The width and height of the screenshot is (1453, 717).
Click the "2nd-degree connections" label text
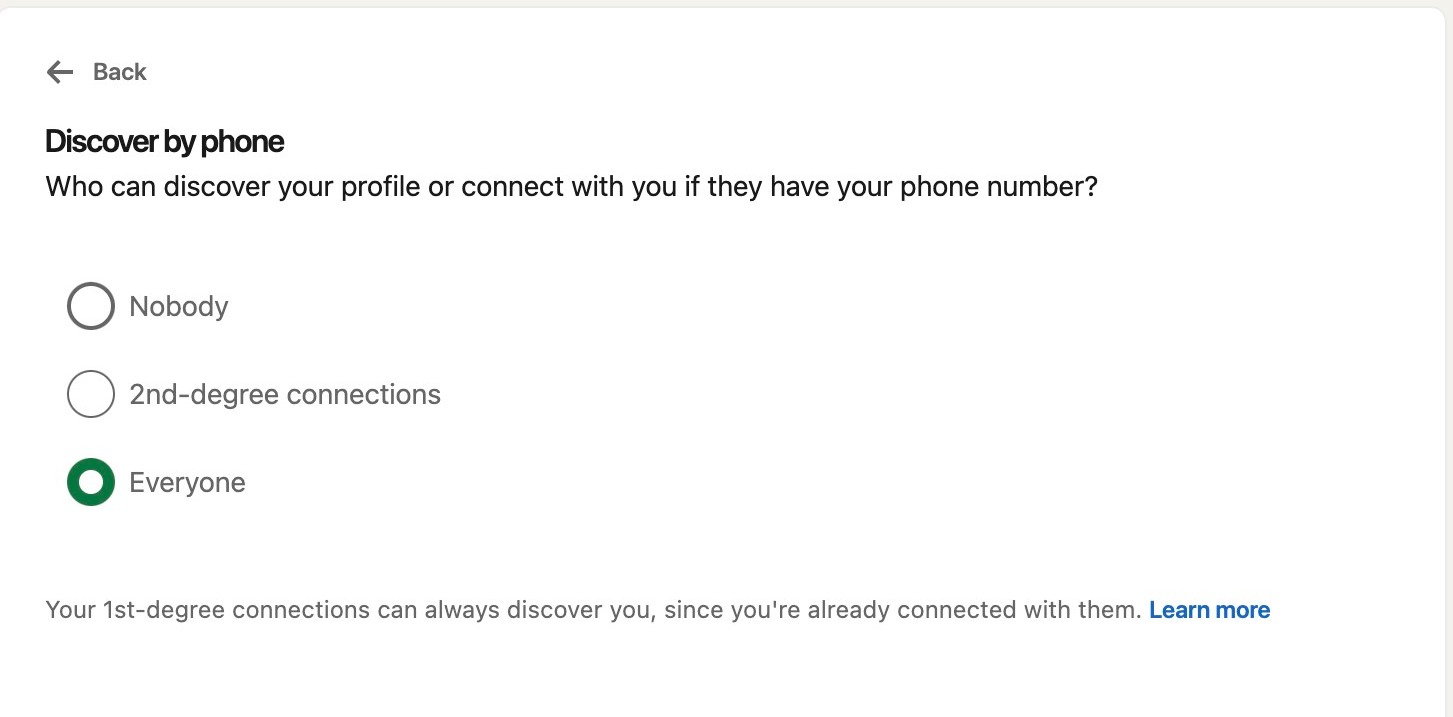coord(285,394)
